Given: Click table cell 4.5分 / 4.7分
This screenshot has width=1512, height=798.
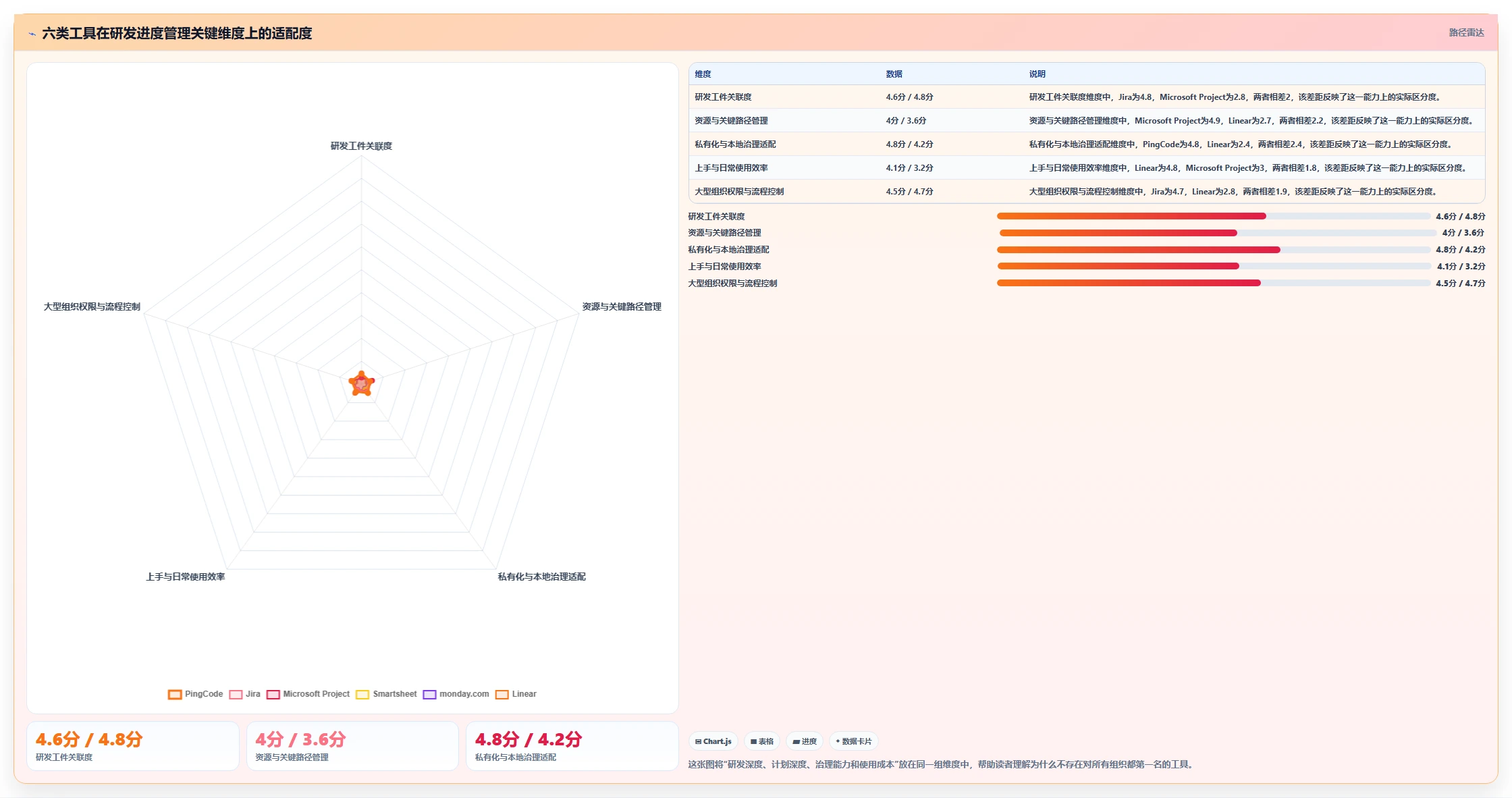Looking at the screenshot, I should tap(909, 192).
